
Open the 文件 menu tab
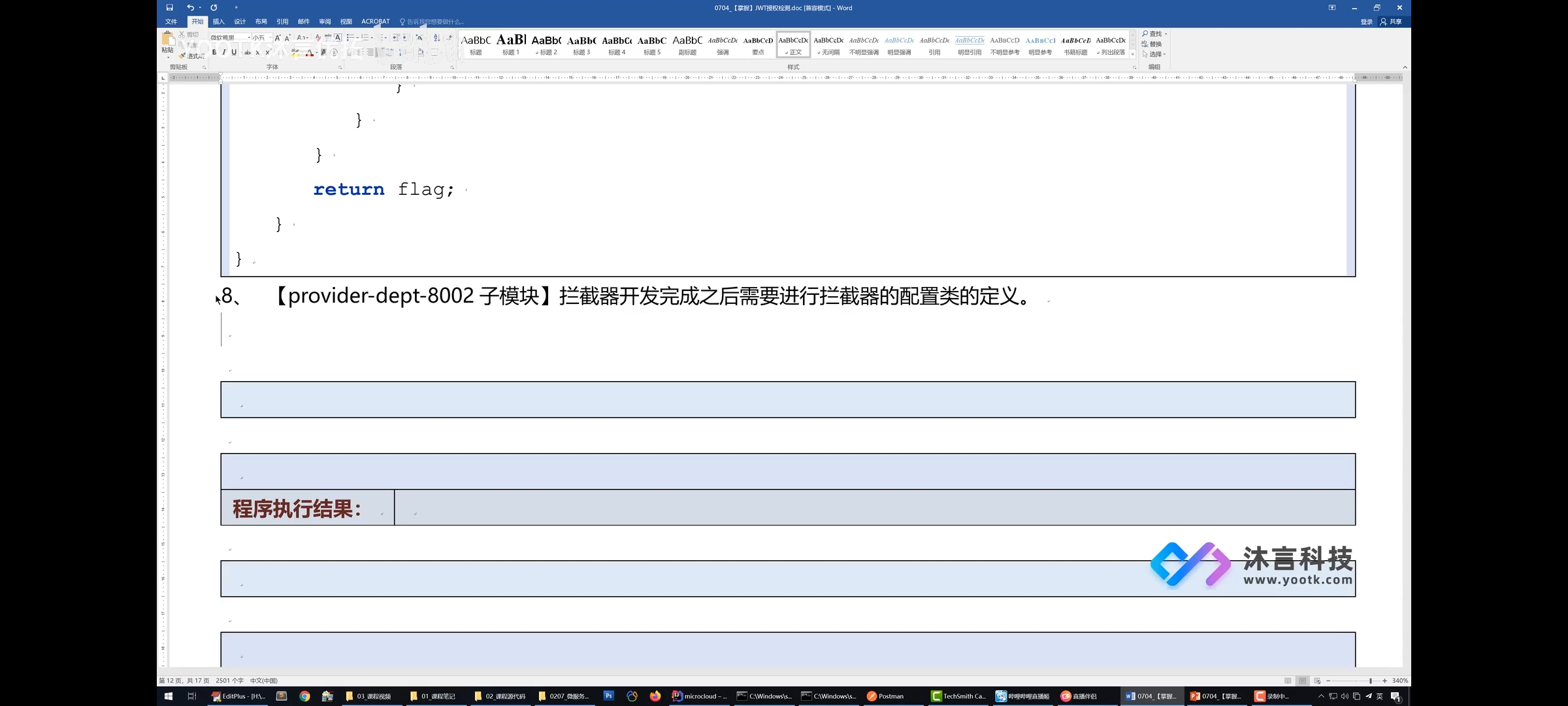coord(171,22)
